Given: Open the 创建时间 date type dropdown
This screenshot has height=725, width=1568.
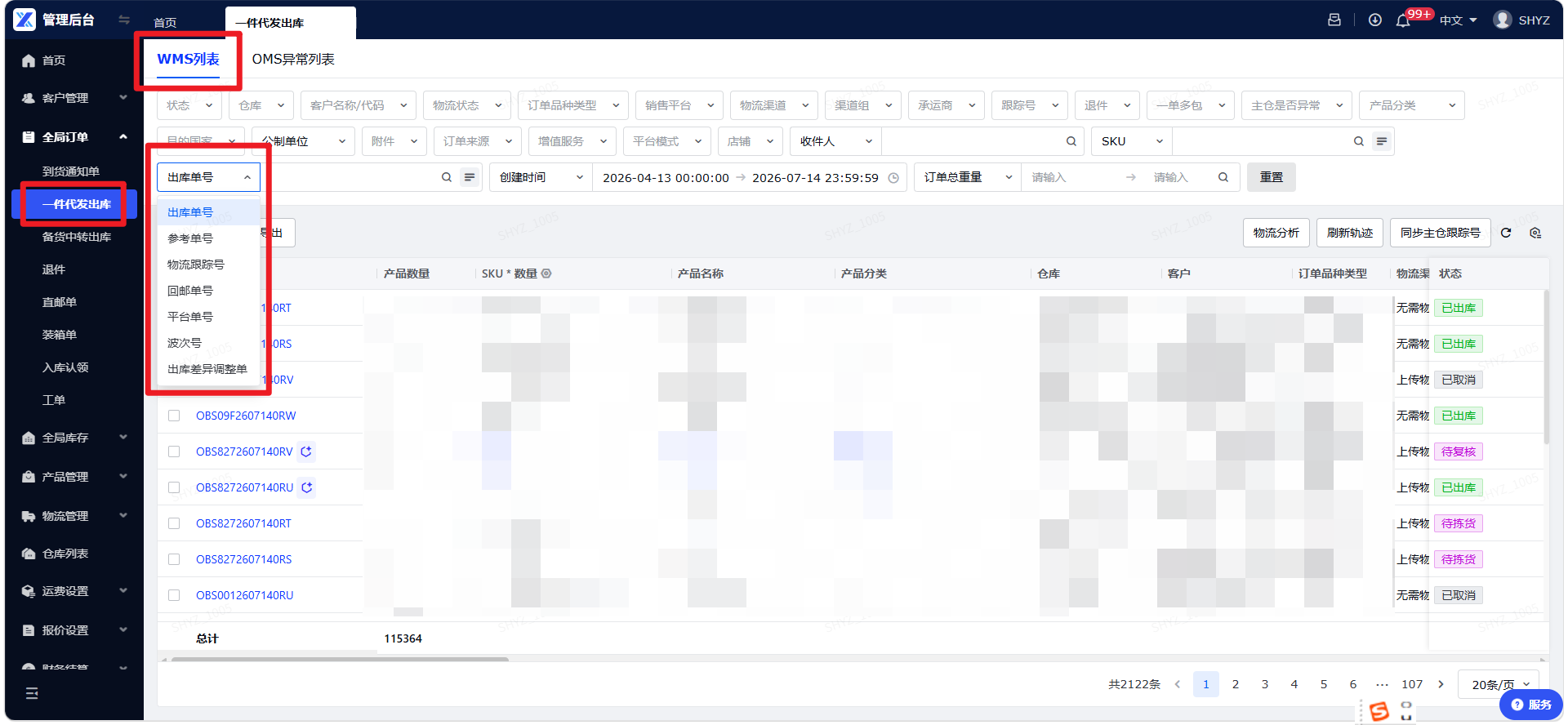Looking at the screenshot, I should pyautogui.click(x=541, y=177).
